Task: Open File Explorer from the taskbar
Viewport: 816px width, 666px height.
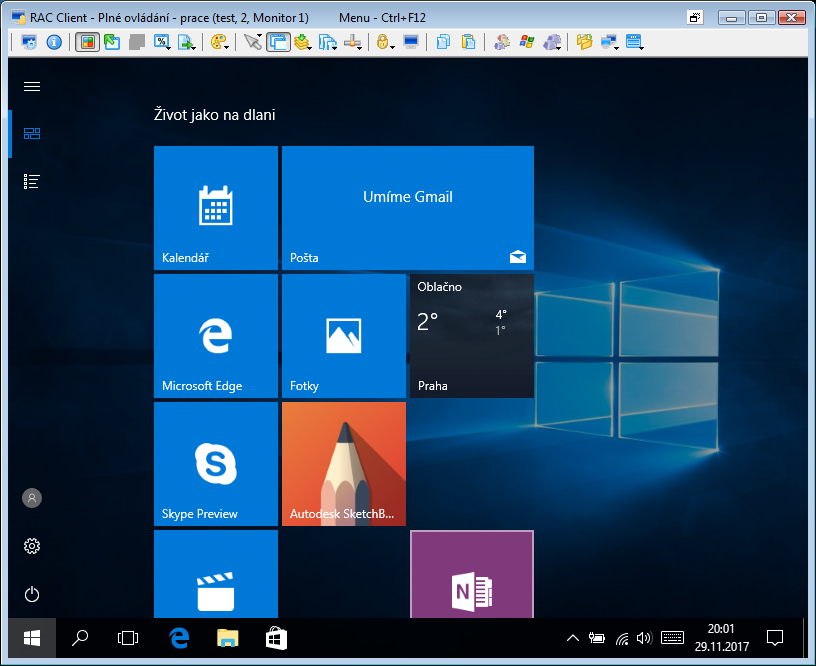Action: (227, 638)
